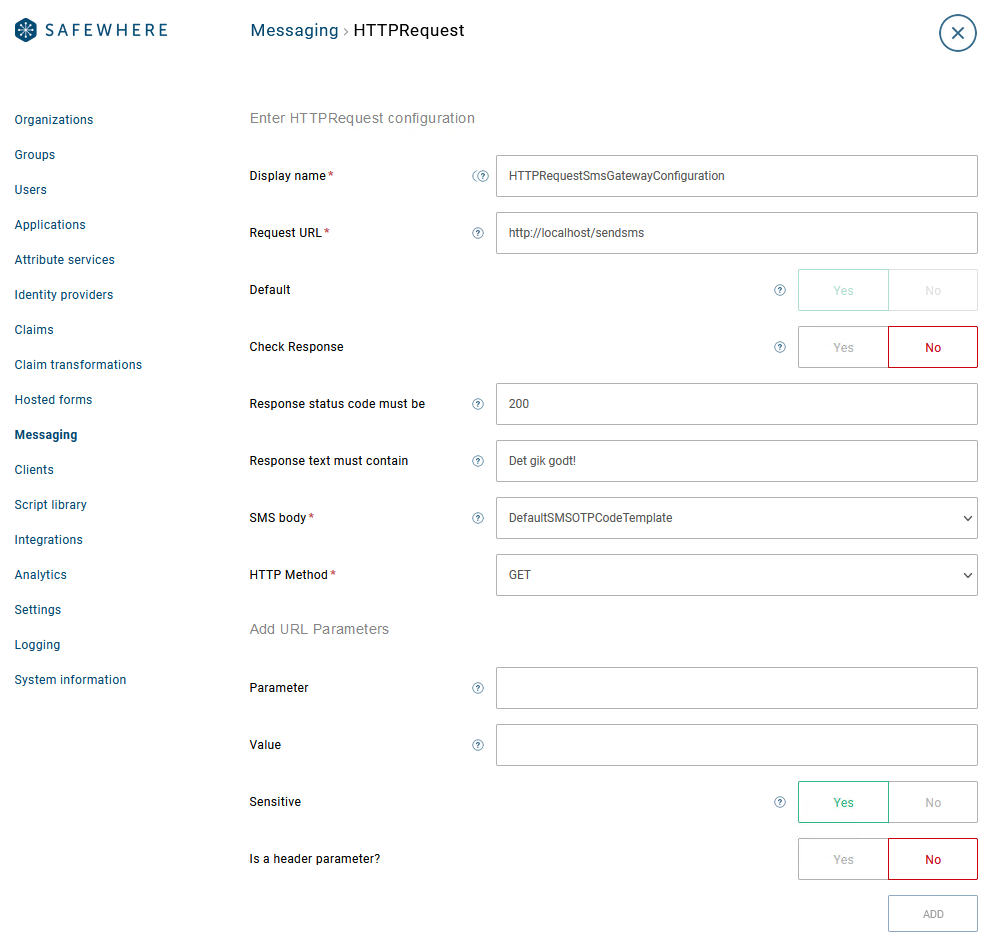
Task: Open the help tooltip for Parameter
Action: click(x=478, y=688)
